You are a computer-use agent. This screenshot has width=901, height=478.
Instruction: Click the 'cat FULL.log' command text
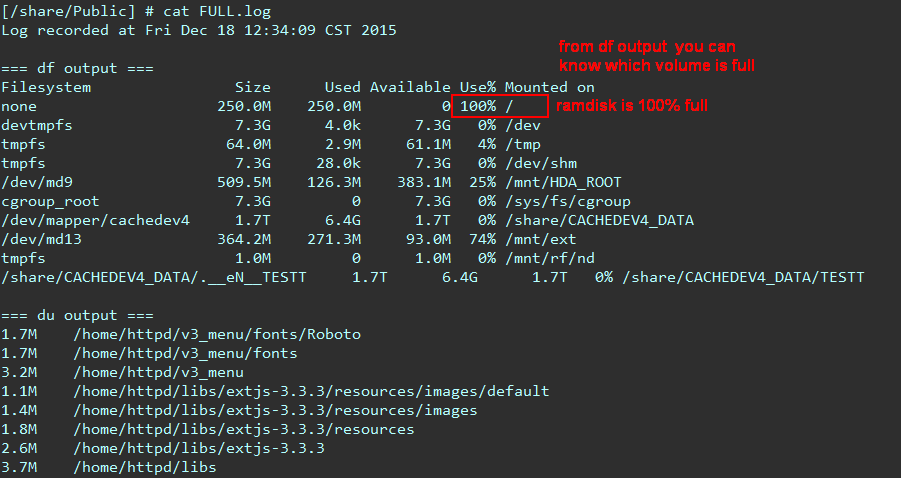pyautogui.click(x=217, y=11)
